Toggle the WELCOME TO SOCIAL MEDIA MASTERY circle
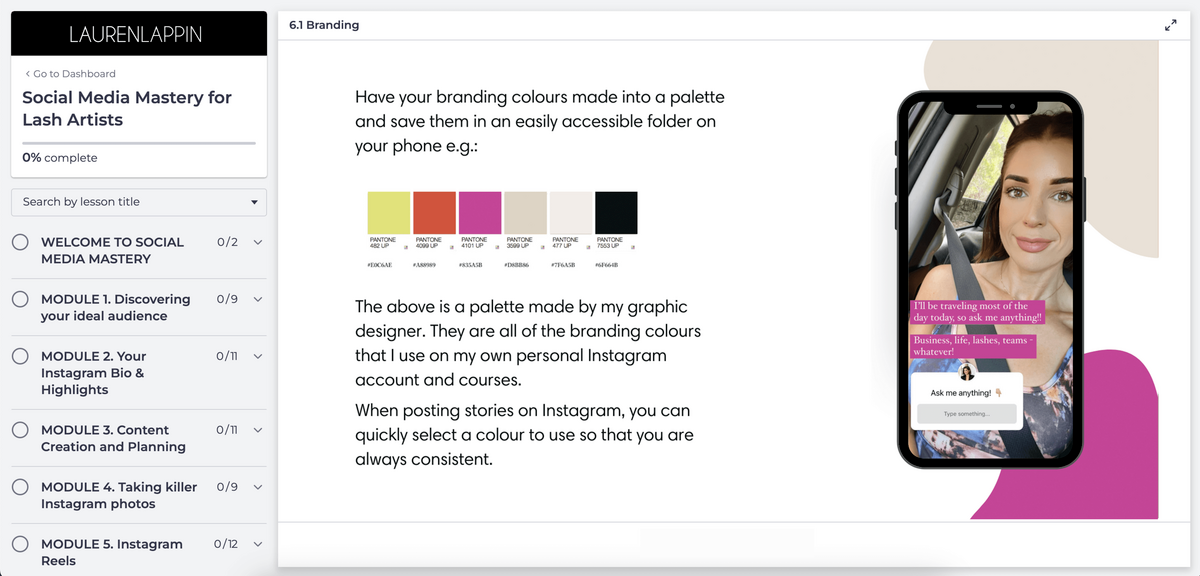Screen dimensions: 1200x576 point(20,242)
